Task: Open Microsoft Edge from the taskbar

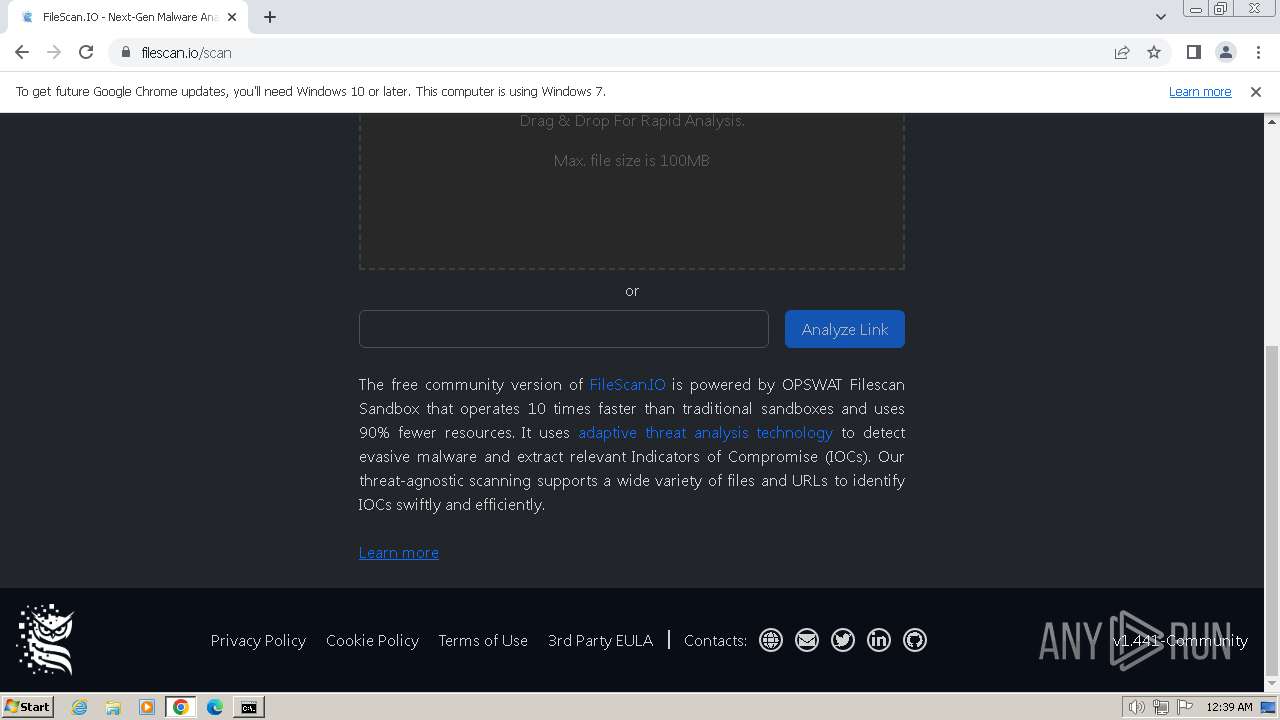Action: pos(215,707)
